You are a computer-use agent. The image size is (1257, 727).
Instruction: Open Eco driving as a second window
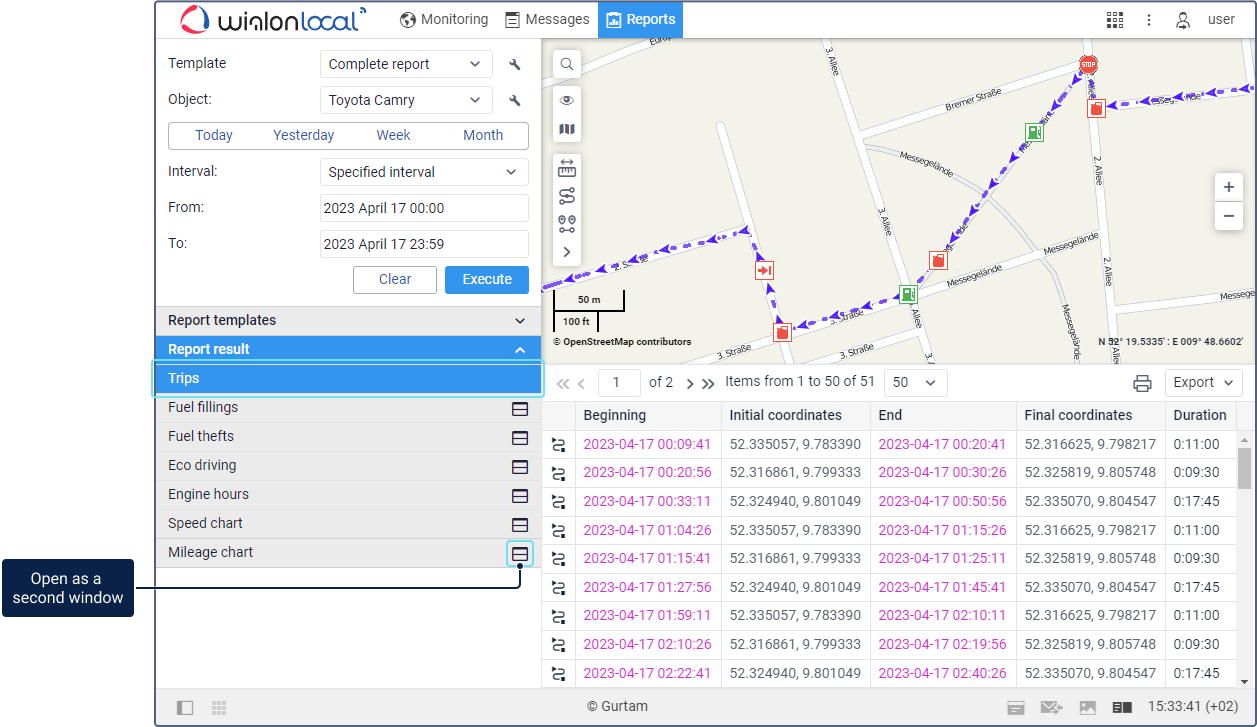pos(520,466)
